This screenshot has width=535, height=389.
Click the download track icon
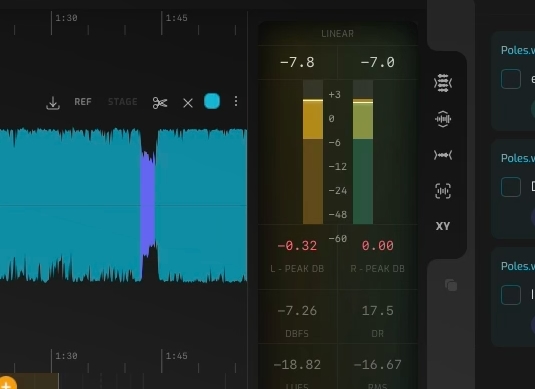pos(53,103)
